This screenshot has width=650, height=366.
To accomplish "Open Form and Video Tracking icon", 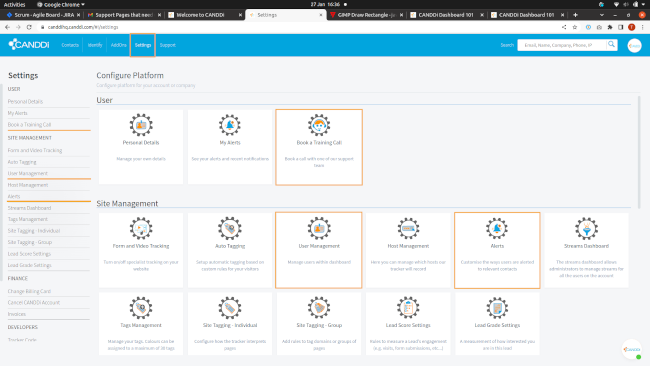I will pos(141,228).
